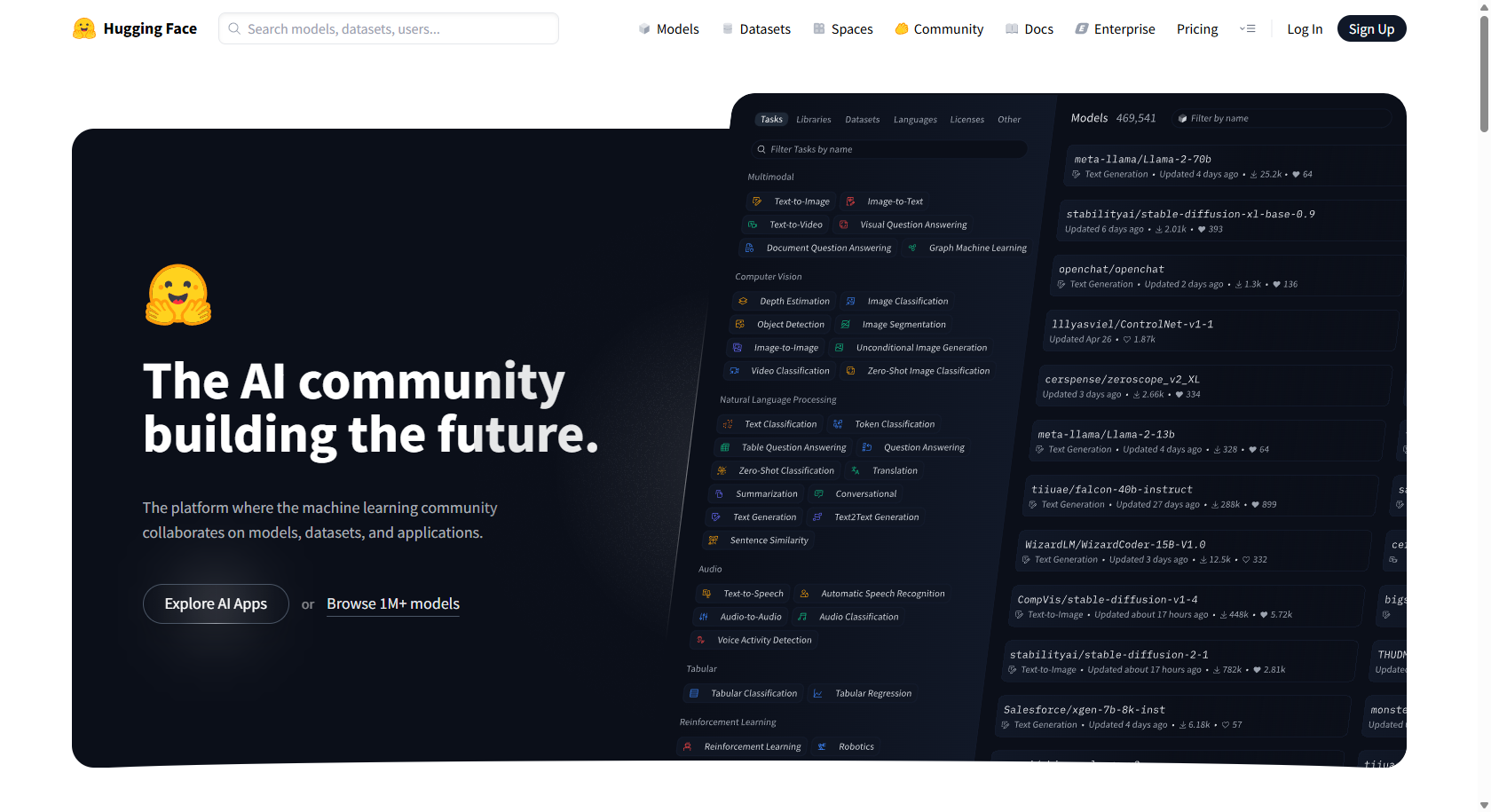Open the lllyasviel/ControlNet-v1-1 model
1491x812 pixels.
click(1220, 330)
